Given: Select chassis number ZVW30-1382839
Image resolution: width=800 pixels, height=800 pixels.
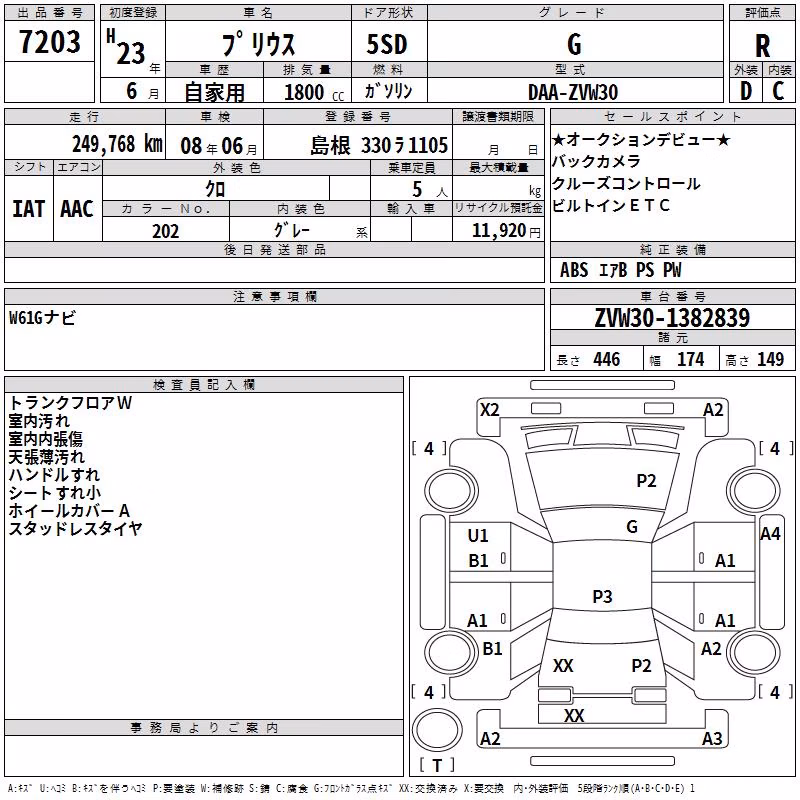Looking at the screenshot, I should coord(672,318).
